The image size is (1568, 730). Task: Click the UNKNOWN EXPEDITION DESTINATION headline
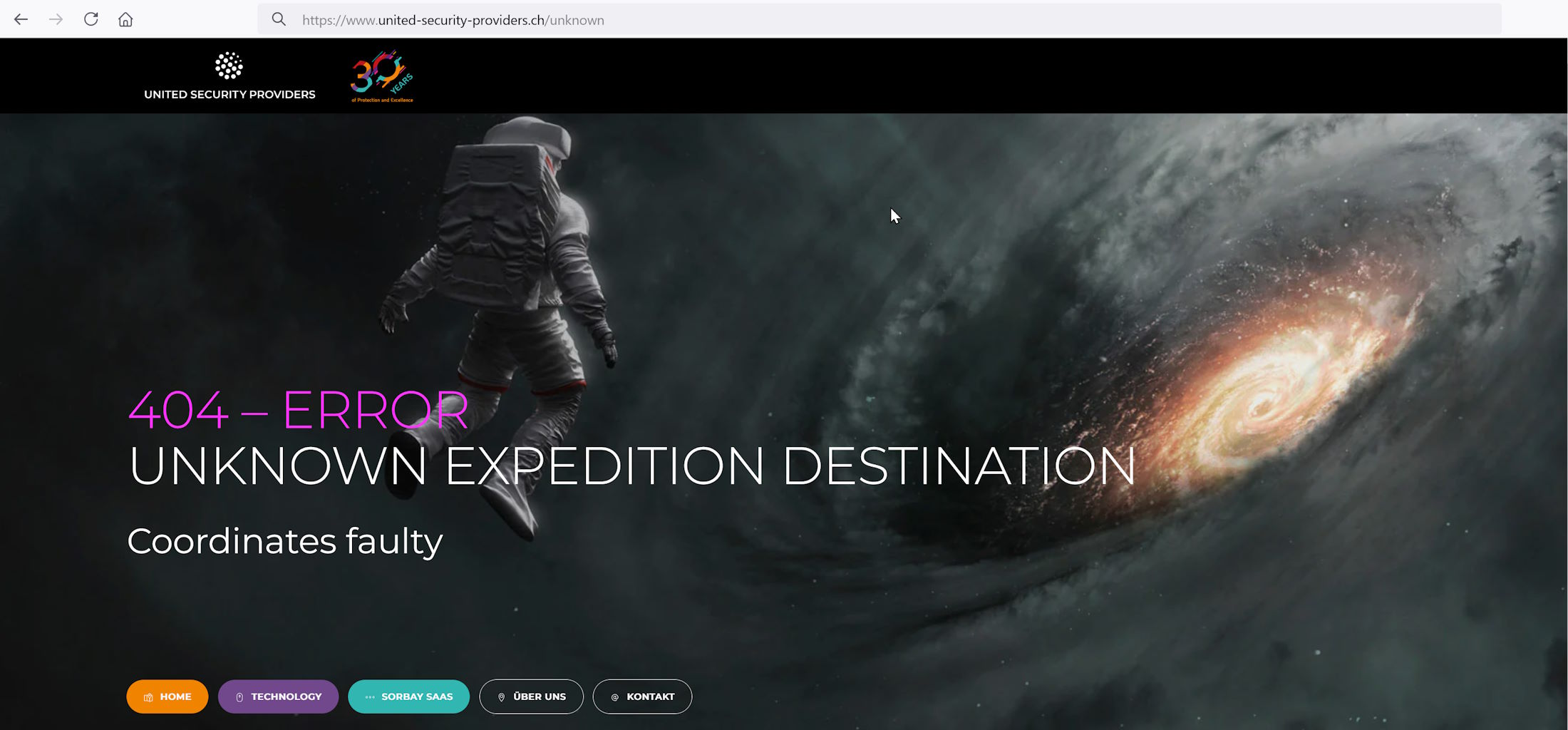tap(631, 466)
